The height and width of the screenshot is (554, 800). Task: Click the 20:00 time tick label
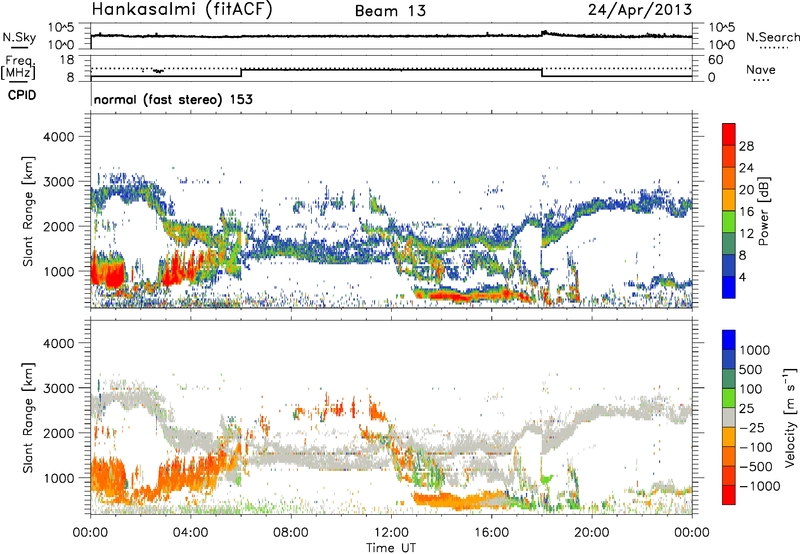(x=592, y=533)
